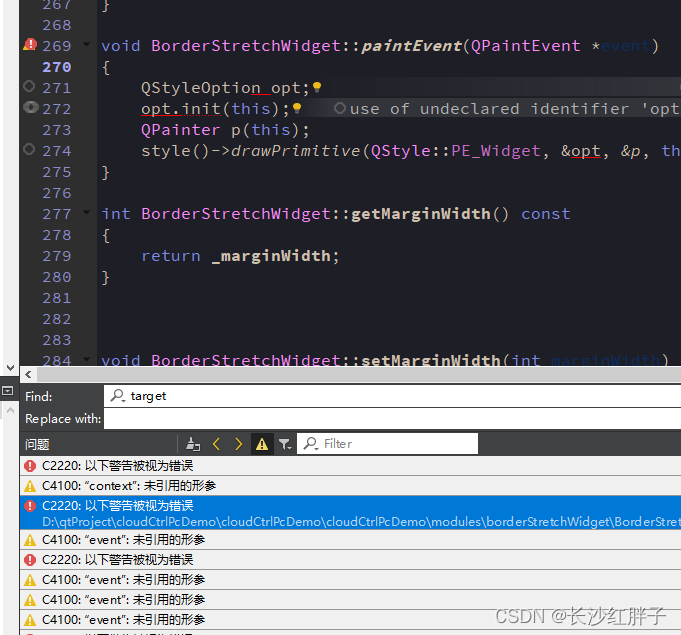Collapse the paintEvent function fold arrow
This screenshot has height=635, width=681.
86,44
